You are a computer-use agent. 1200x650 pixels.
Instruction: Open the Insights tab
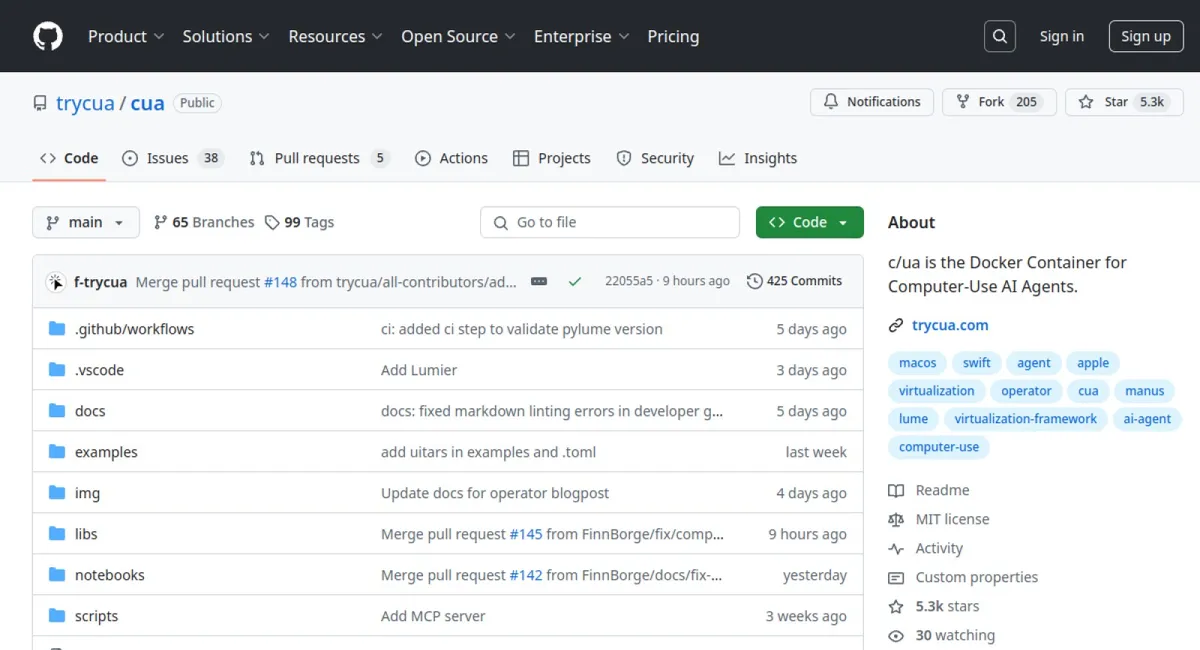point(758,158)
